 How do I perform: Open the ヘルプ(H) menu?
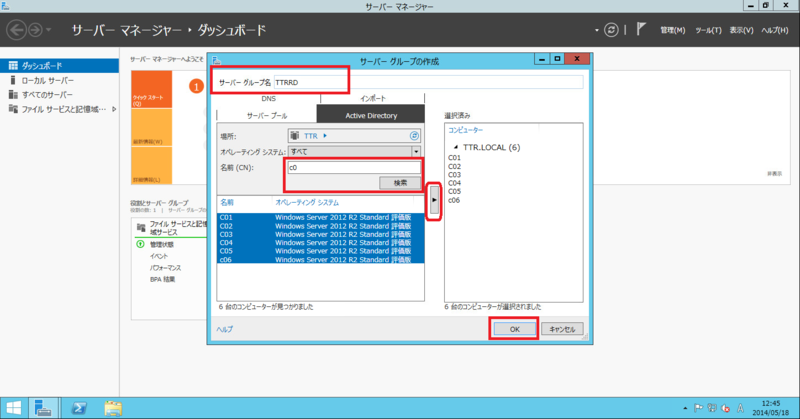click(774, 30)
